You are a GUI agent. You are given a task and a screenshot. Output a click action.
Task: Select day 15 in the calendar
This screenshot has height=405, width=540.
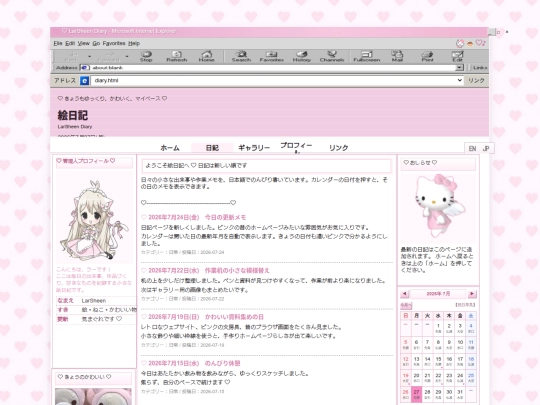pos(438,361)
